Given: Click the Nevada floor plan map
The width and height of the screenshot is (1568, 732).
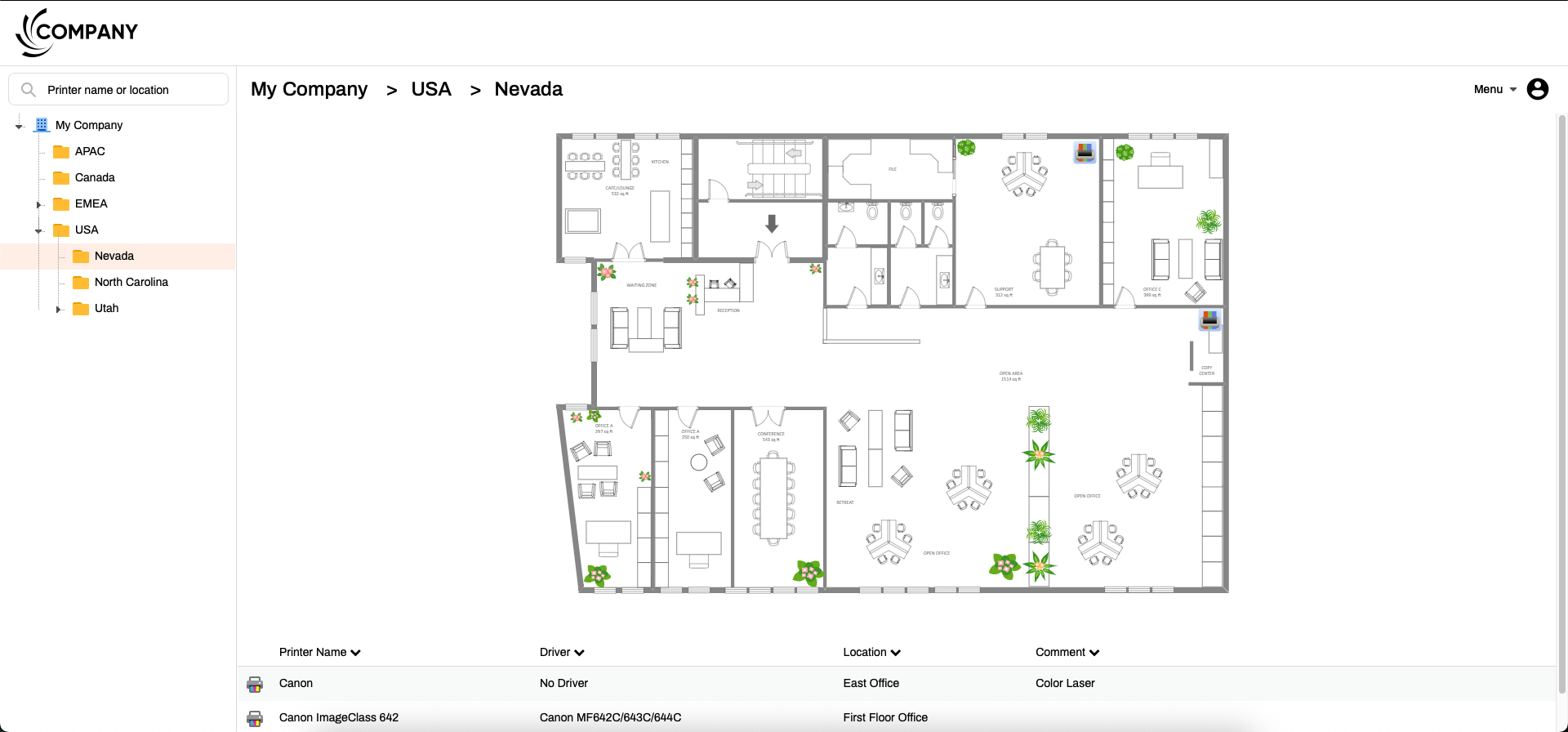Looking at the screenshot, I should pyautogui.click(x=893, y=363).
